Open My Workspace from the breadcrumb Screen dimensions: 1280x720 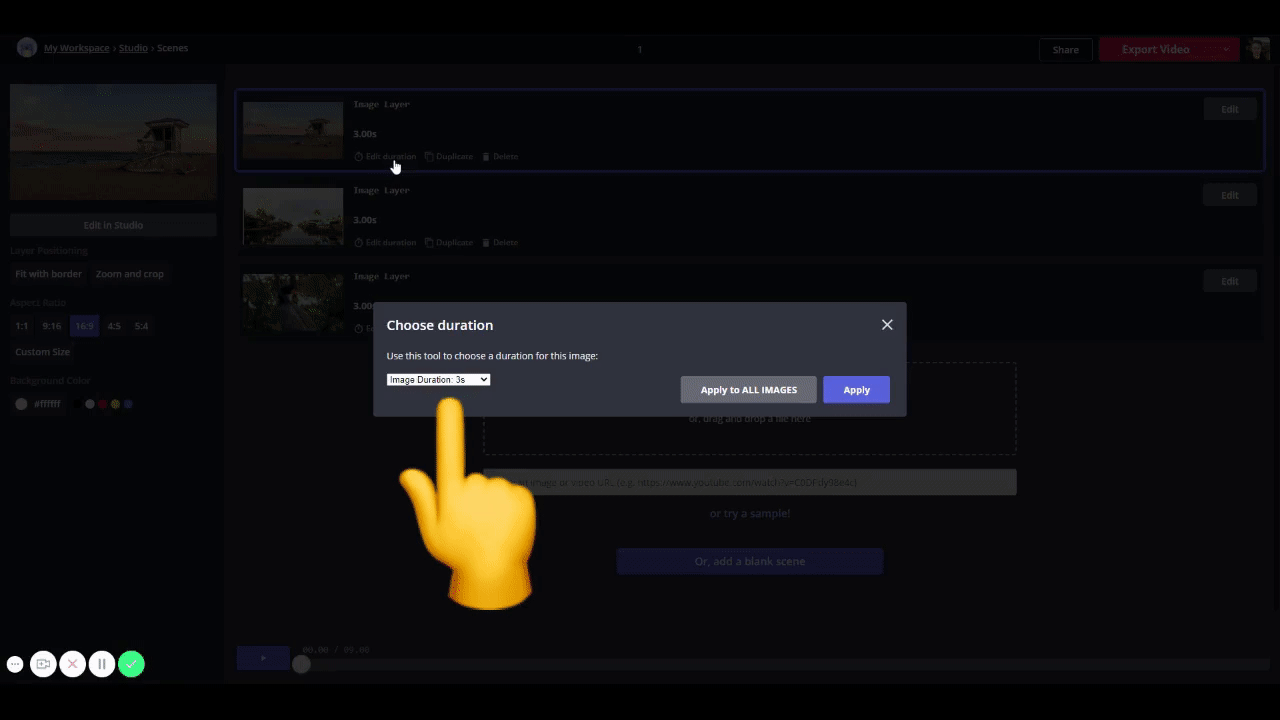coord(76,47)
